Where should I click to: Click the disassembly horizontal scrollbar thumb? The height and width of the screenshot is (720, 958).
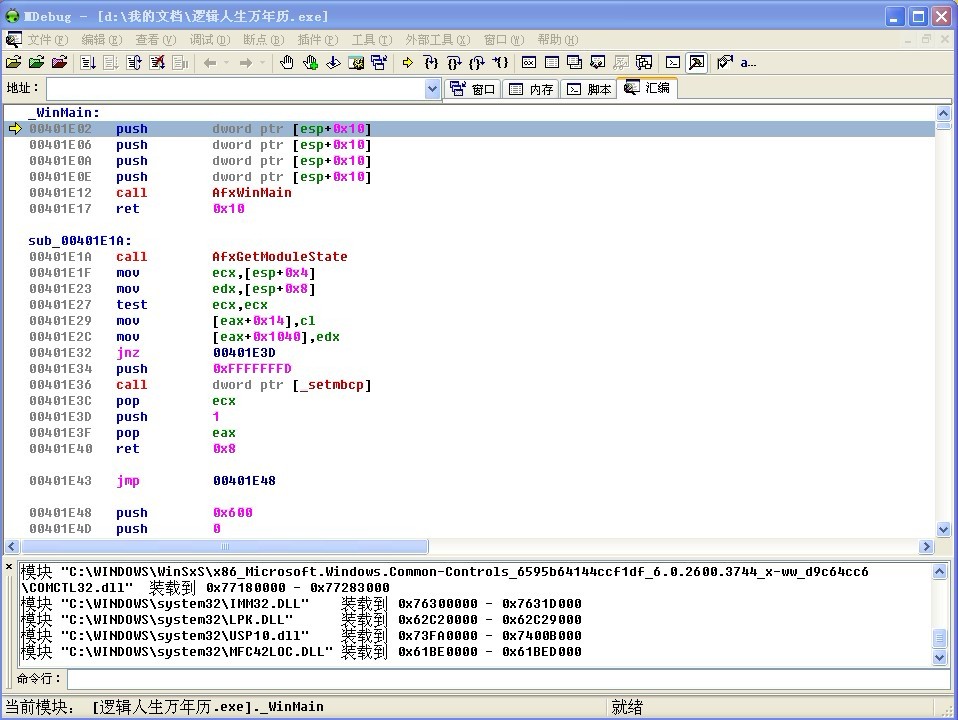[x=225, y=547]
